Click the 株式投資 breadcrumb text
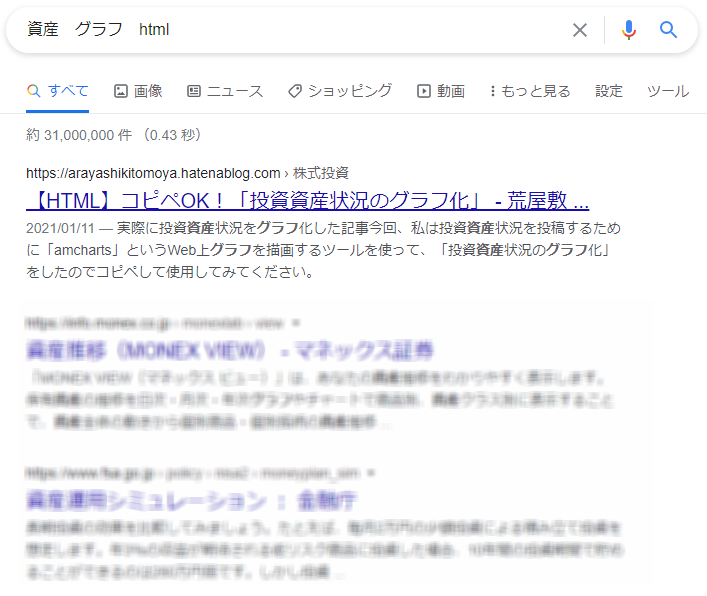 [x=321, y=173]
